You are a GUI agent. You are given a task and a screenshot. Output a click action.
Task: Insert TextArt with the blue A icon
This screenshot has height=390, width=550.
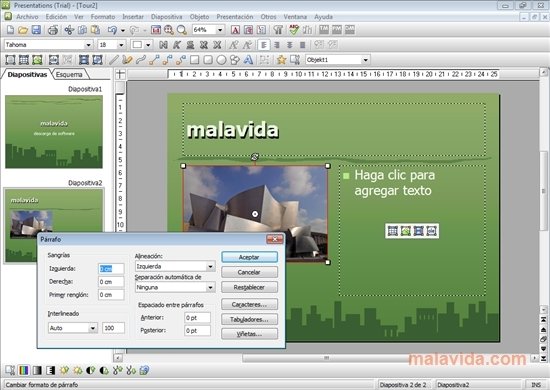248,60
